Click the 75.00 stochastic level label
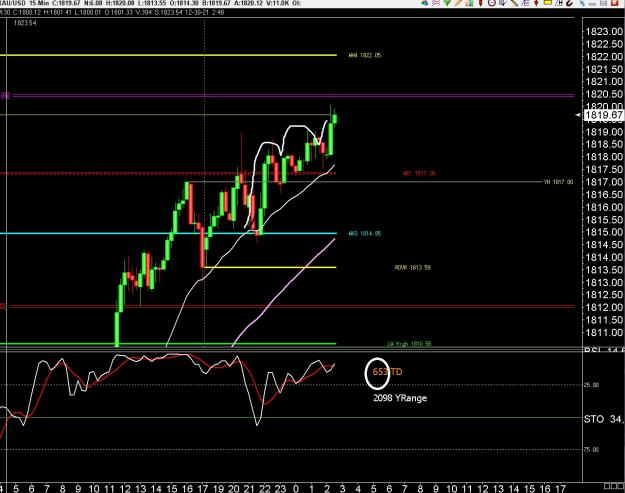 591,450
